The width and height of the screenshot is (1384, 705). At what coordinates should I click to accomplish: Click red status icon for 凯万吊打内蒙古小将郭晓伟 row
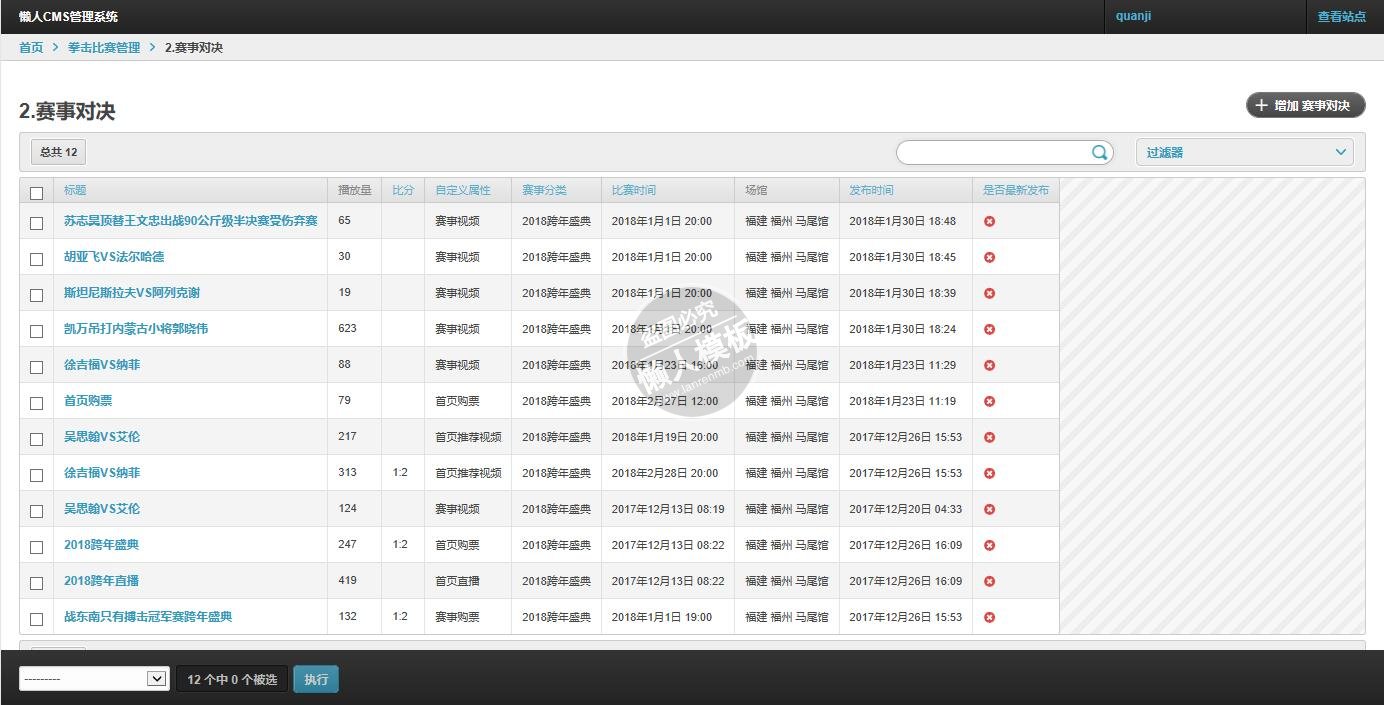[x=989, y=329]
